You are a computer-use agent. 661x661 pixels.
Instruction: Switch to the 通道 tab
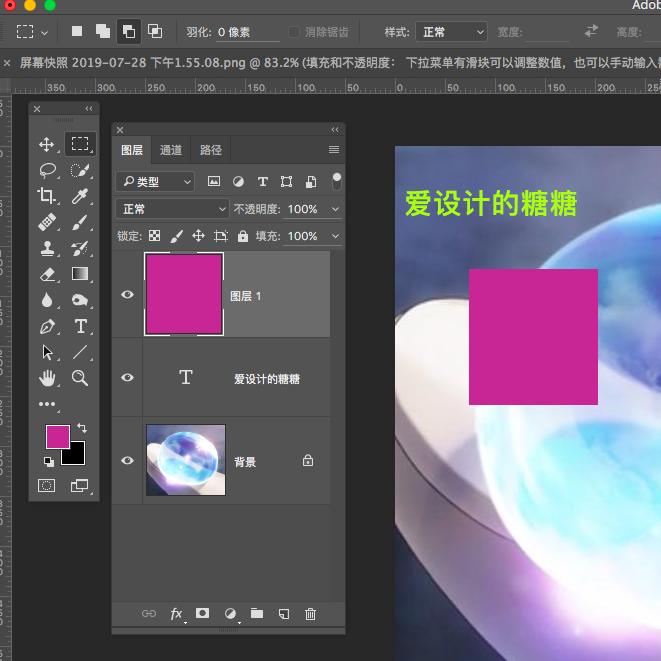[x=171, y=150]
